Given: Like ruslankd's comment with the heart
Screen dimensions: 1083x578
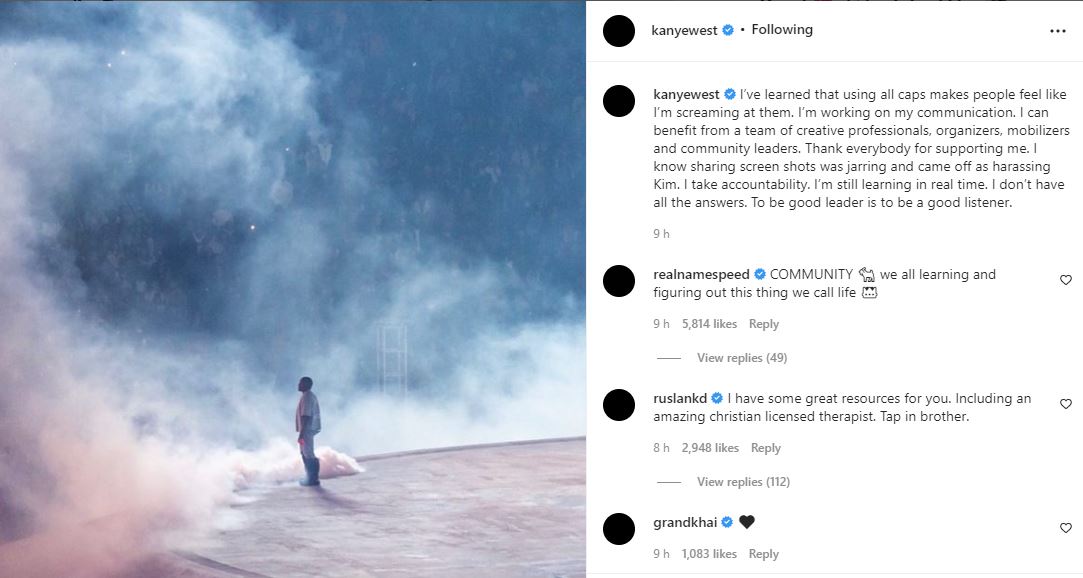Looking at the screenshot, I should point(1065,404).
